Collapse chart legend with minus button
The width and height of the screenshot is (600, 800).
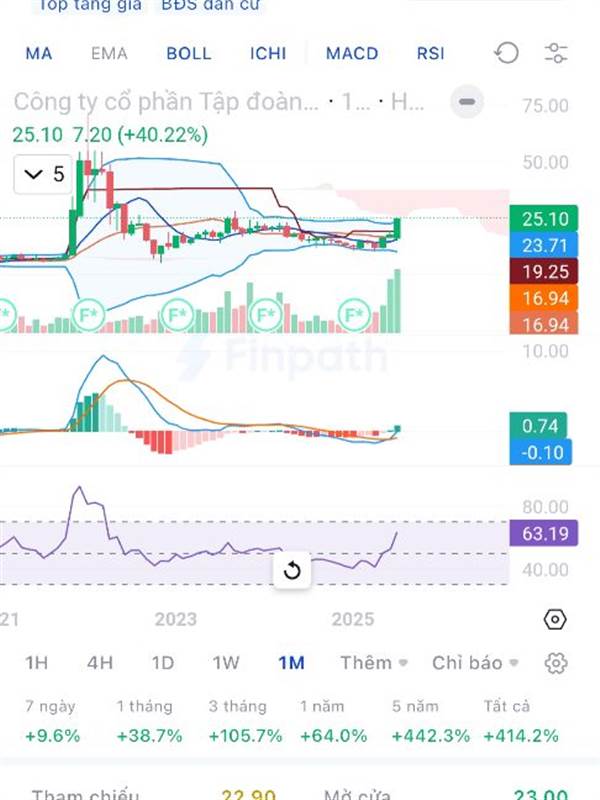(x=467, y=102)
